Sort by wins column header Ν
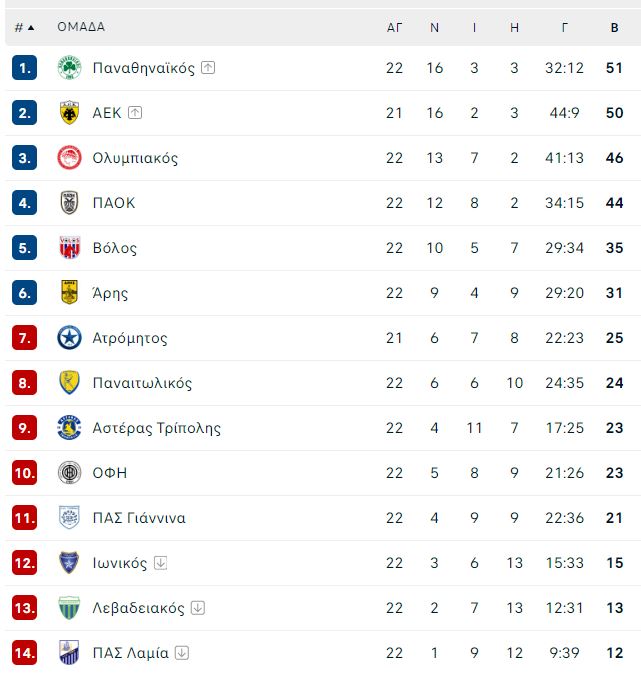 click(x=434, y=28)
